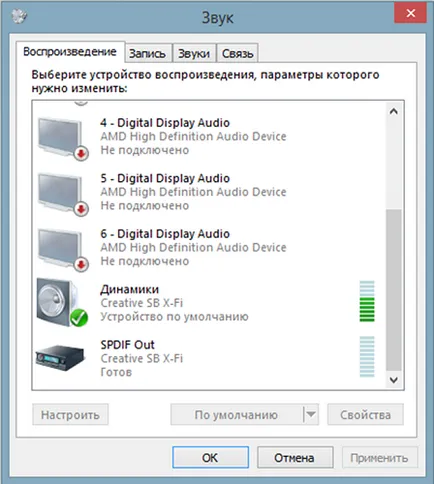Click the Свойства button

[x=365, y=414]
